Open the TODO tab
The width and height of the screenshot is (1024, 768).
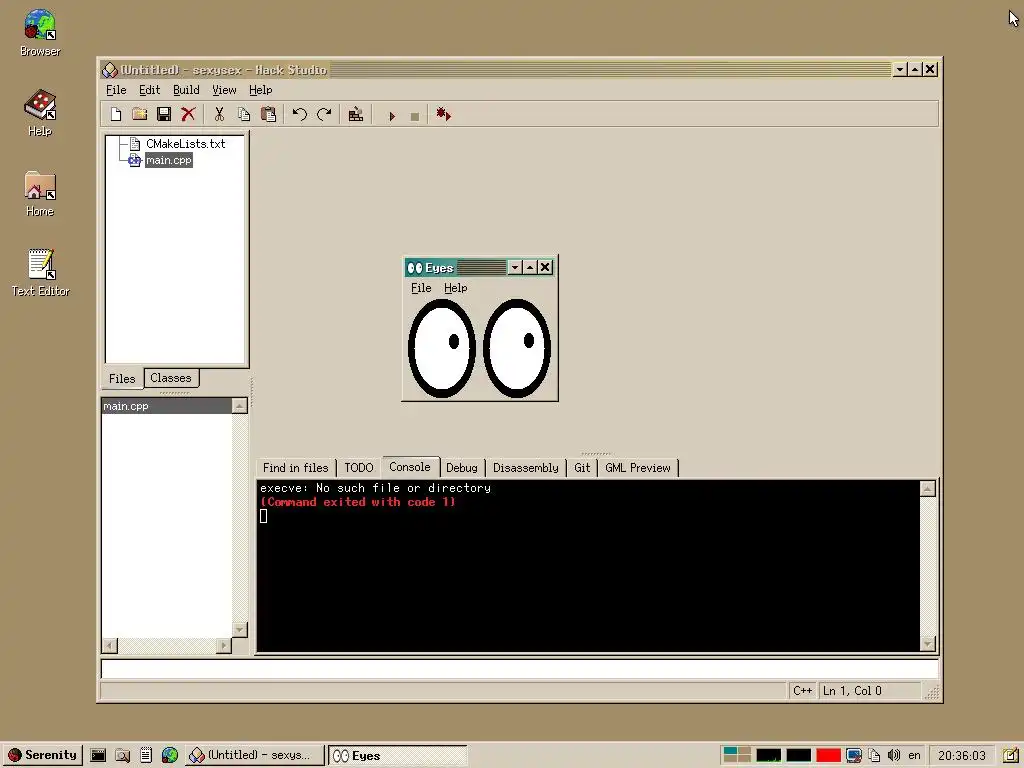[x=359, y=468]
